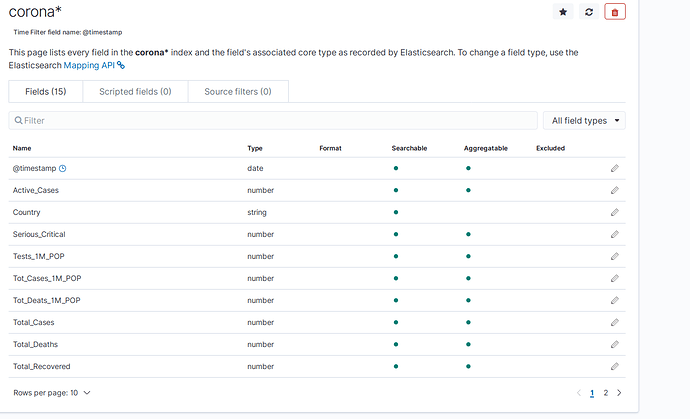690x419 pixels.
Task: Edit the Total_Deaths field
Action: click(615, 345)
